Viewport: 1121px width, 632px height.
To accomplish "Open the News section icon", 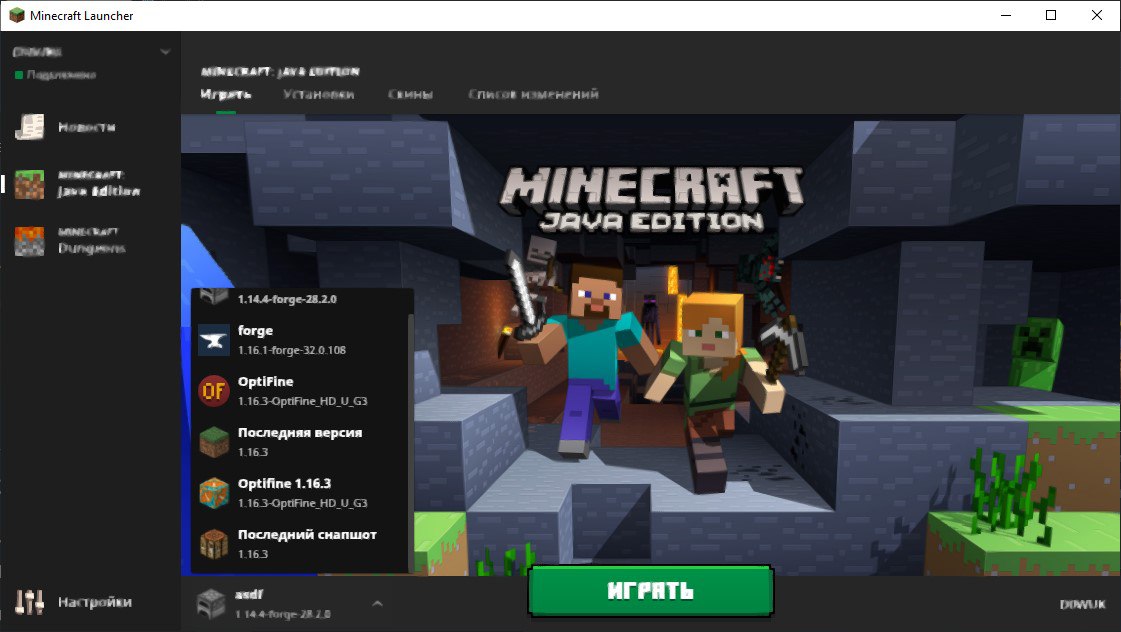I will 29,127.
